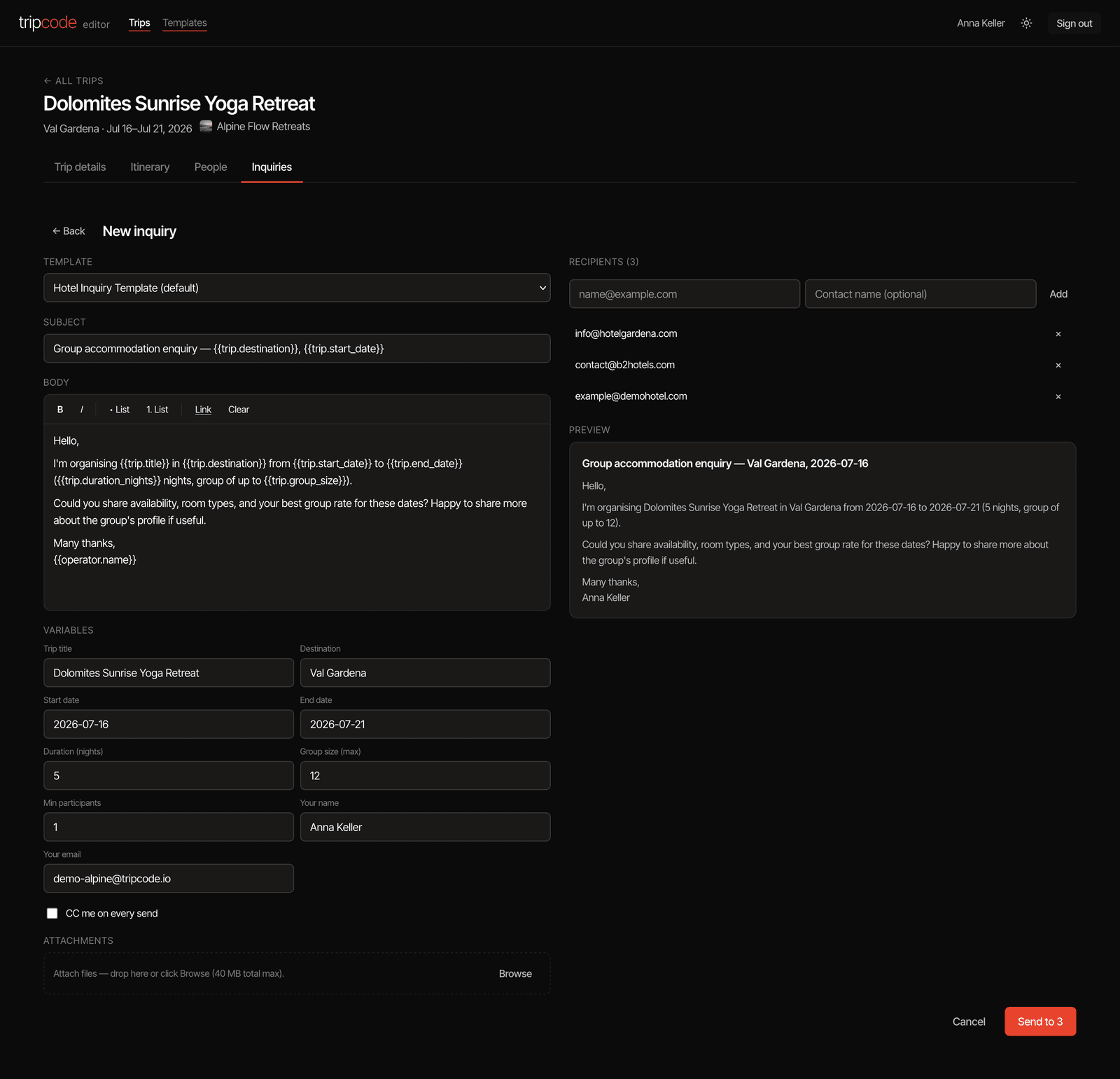1120x1079 pixels.
Task: Edit the Your name field
Action: [x=426, y=827]
